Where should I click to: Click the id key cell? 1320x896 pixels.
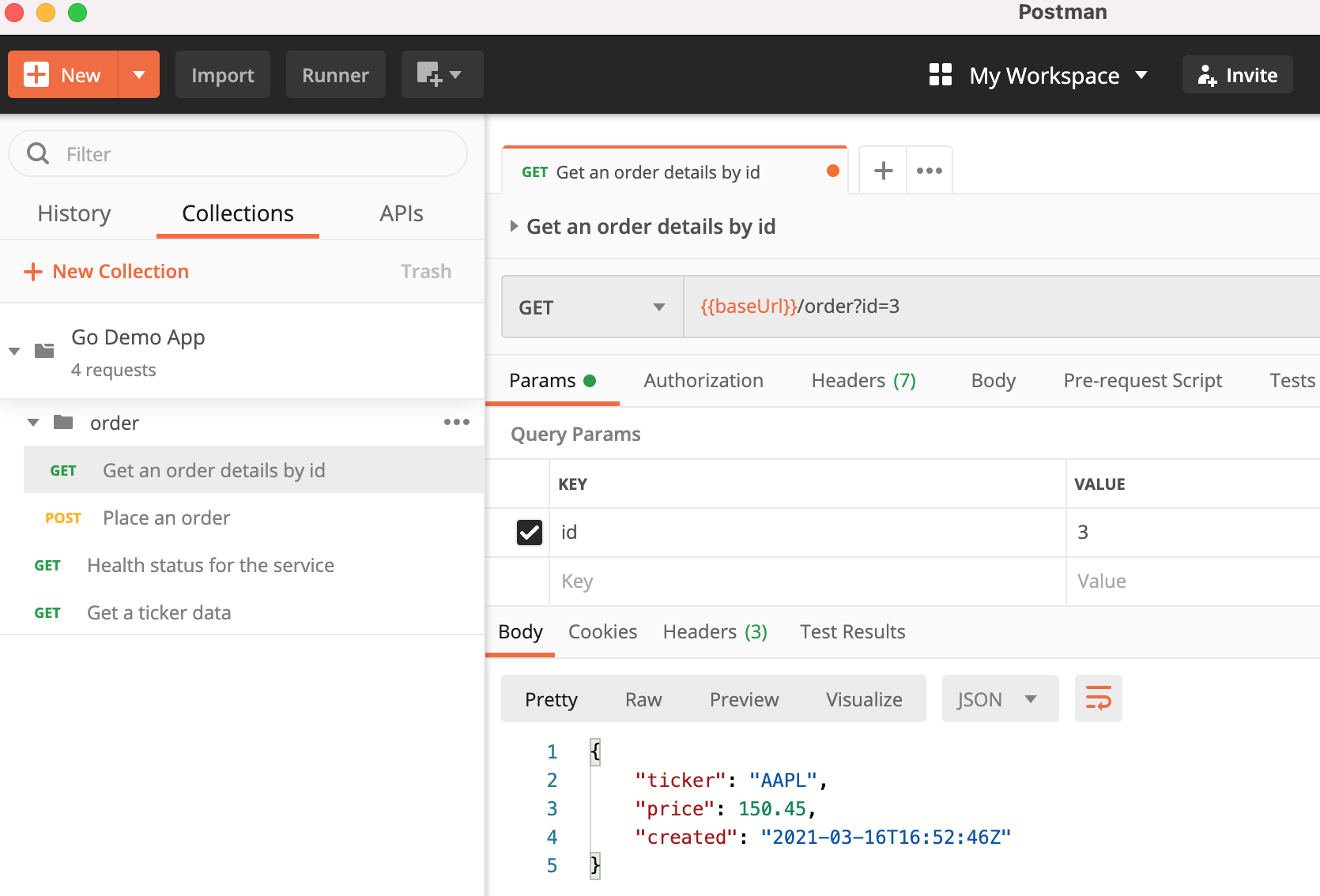tap(807, 533)
